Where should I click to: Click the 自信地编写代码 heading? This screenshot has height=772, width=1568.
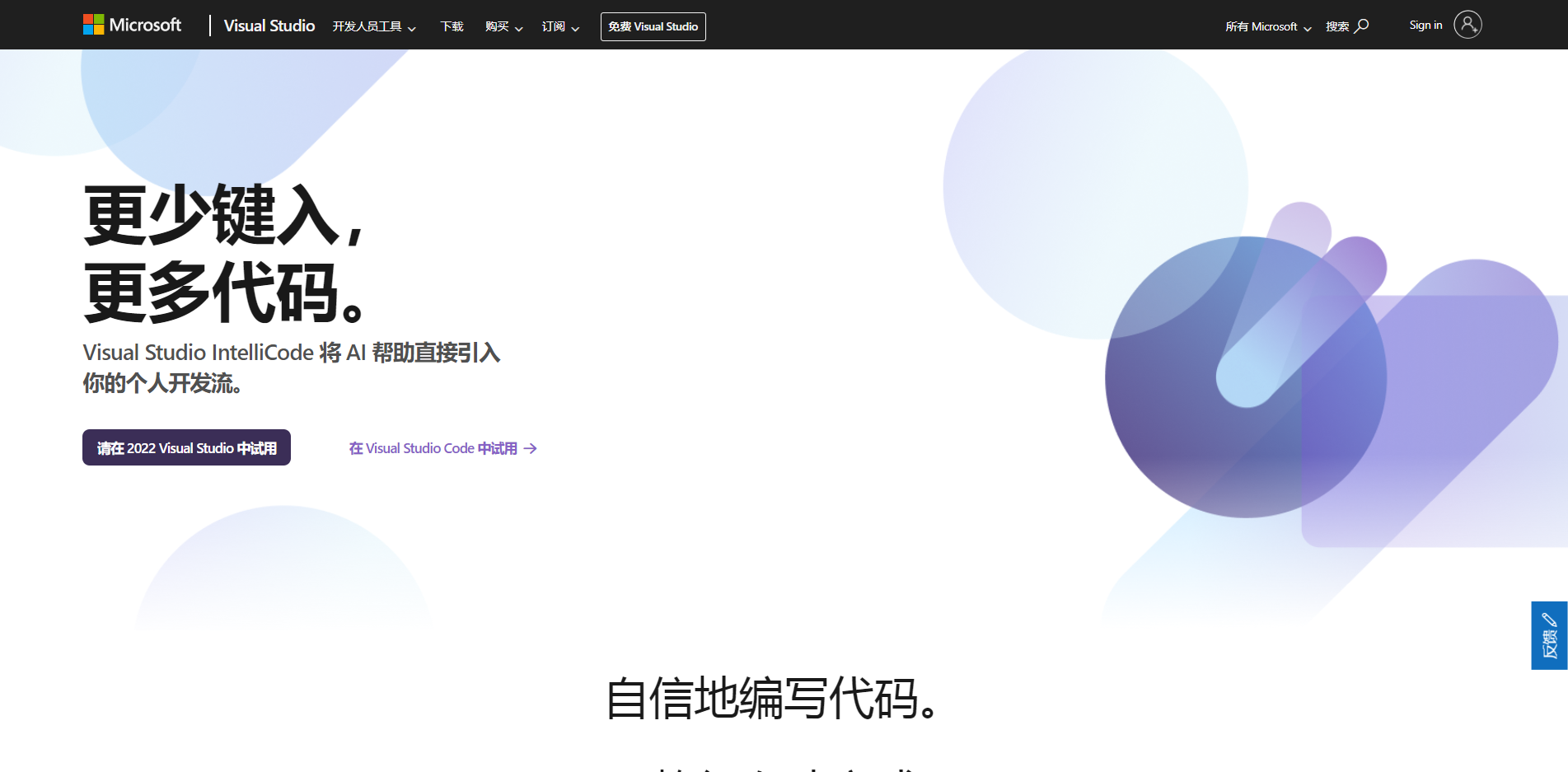click(x=772, y=698)
